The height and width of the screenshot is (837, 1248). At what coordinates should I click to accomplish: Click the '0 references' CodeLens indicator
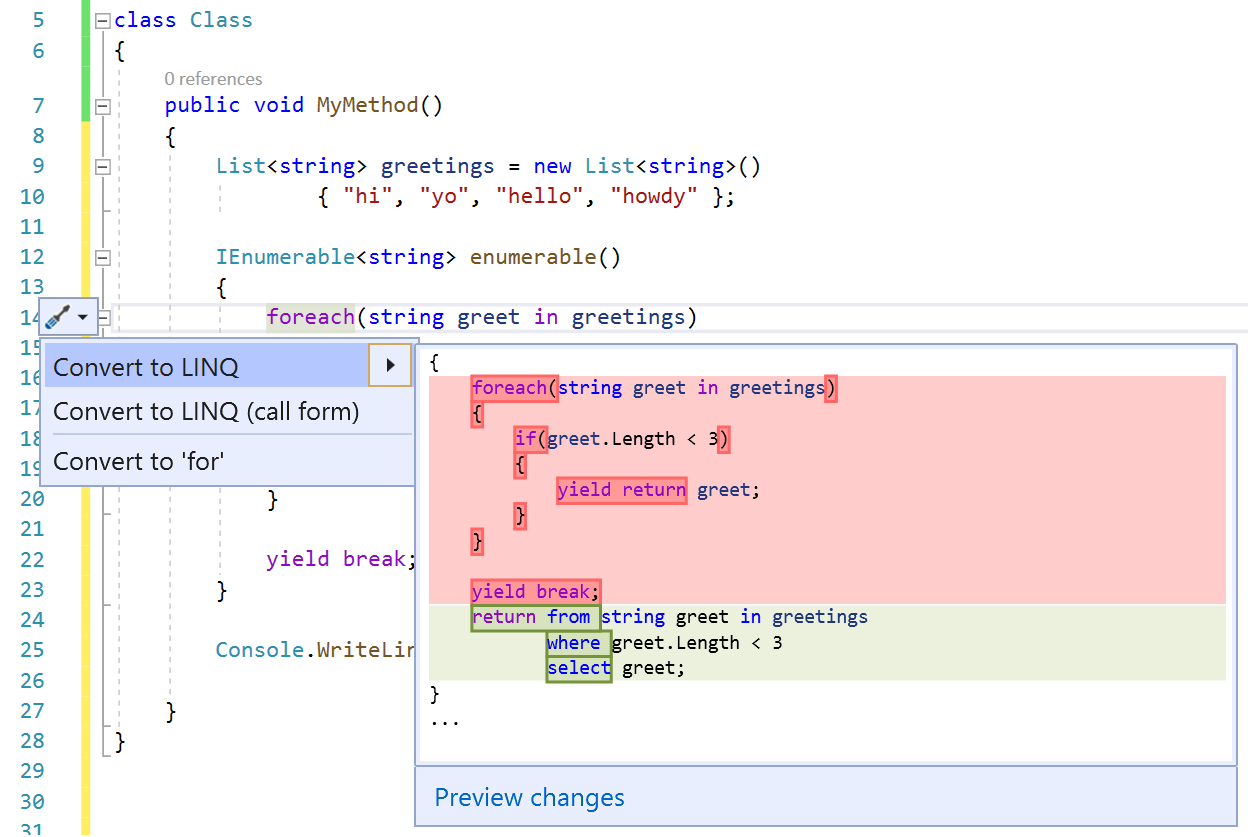coord(212,78)
